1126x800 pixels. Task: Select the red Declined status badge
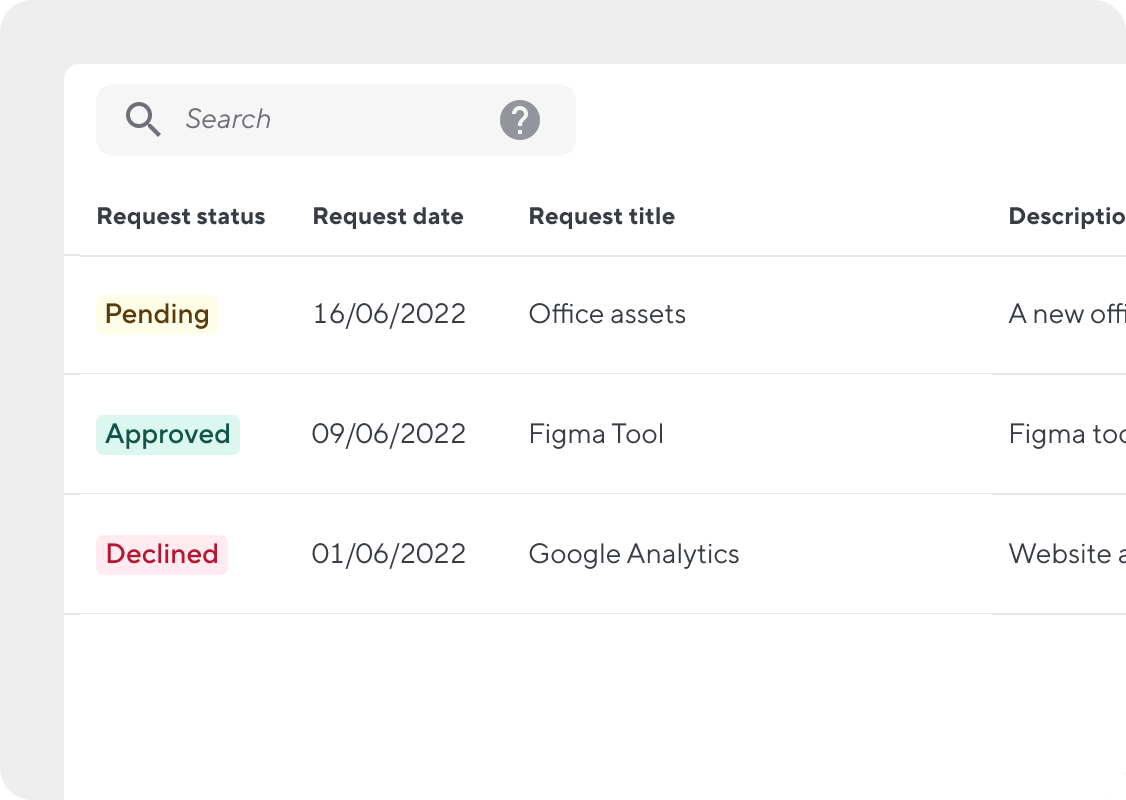(x=161, y=554)
